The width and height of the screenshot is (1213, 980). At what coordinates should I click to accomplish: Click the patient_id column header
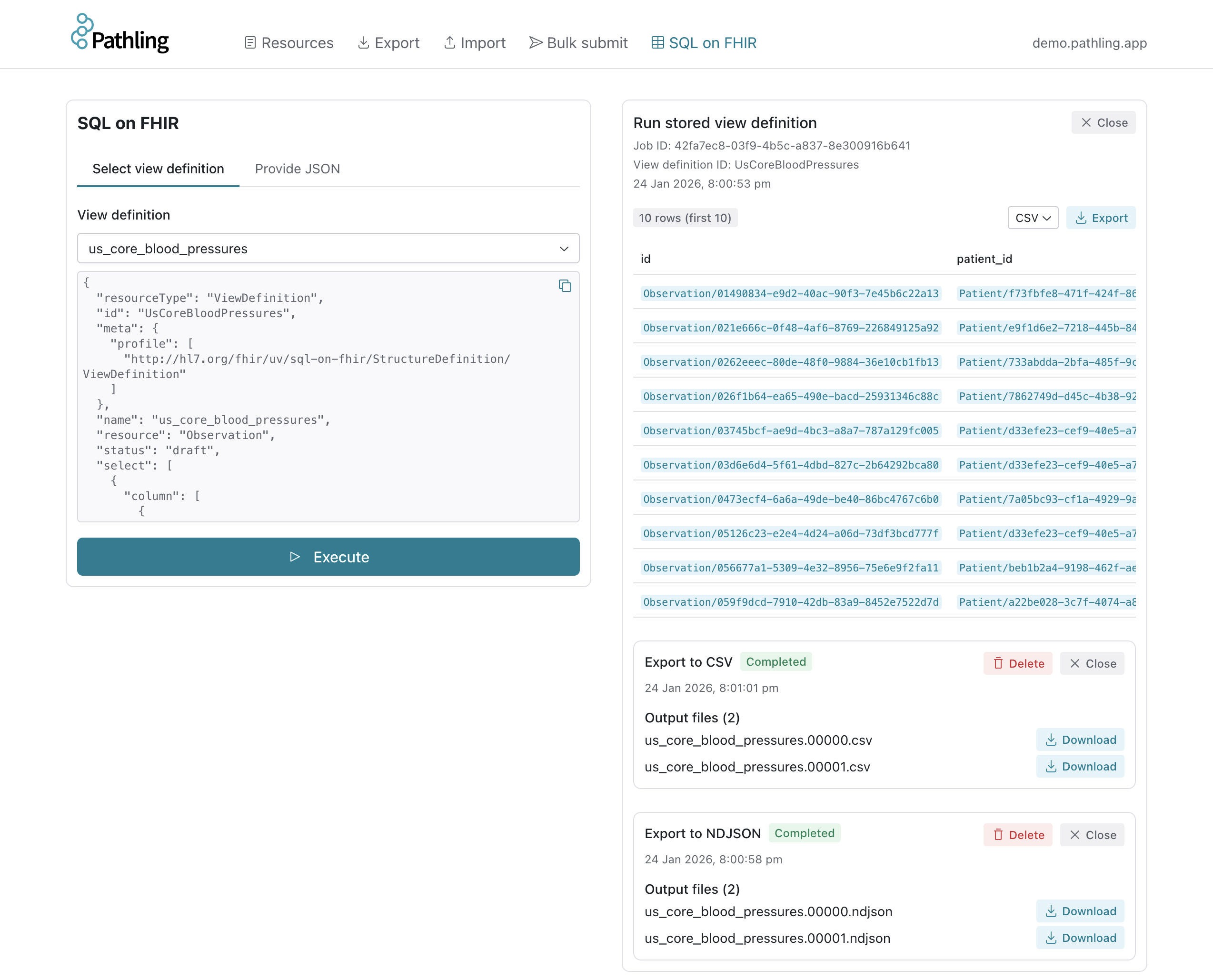pos(984,259)
